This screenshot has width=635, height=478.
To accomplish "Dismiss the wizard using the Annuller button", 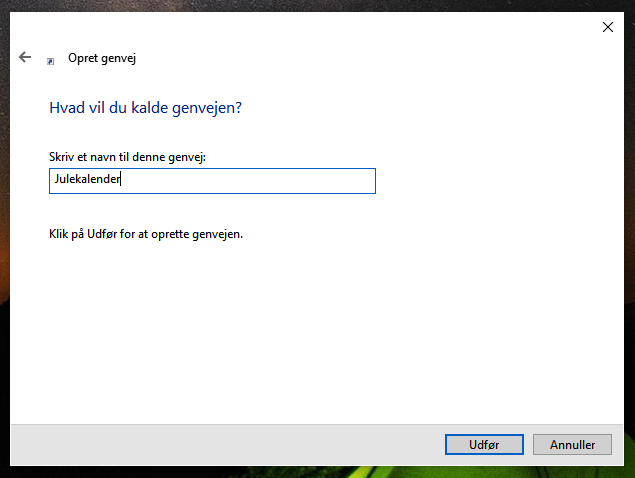I will click(572, 444).
